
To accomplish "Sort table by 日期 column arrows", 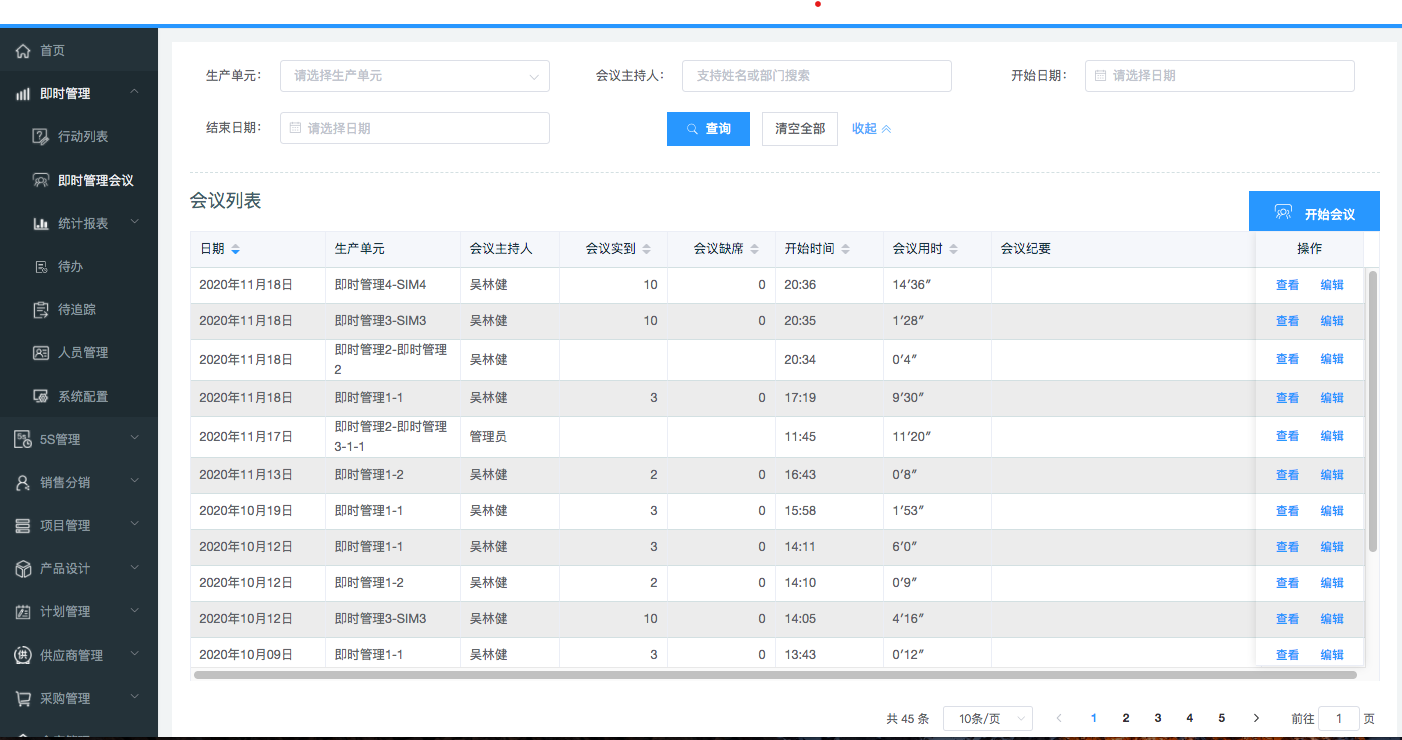I will coord(235,249).
